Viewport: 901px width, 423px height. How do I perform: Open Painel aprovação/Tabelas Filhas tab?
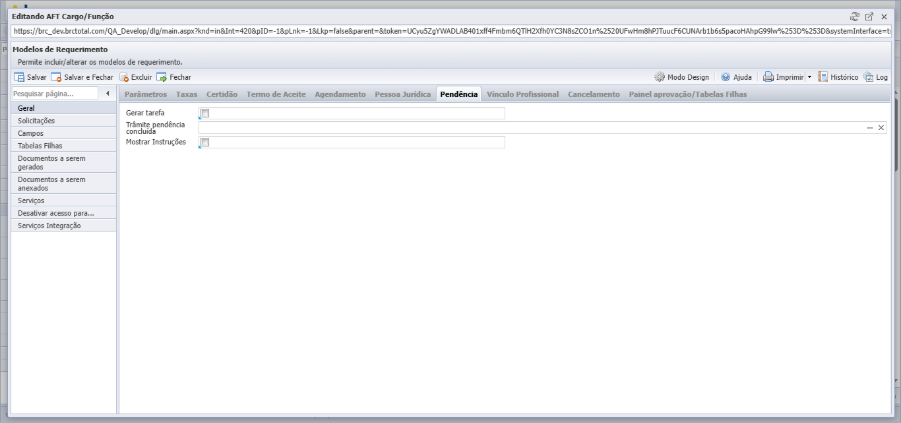click(x=688, y=94)
